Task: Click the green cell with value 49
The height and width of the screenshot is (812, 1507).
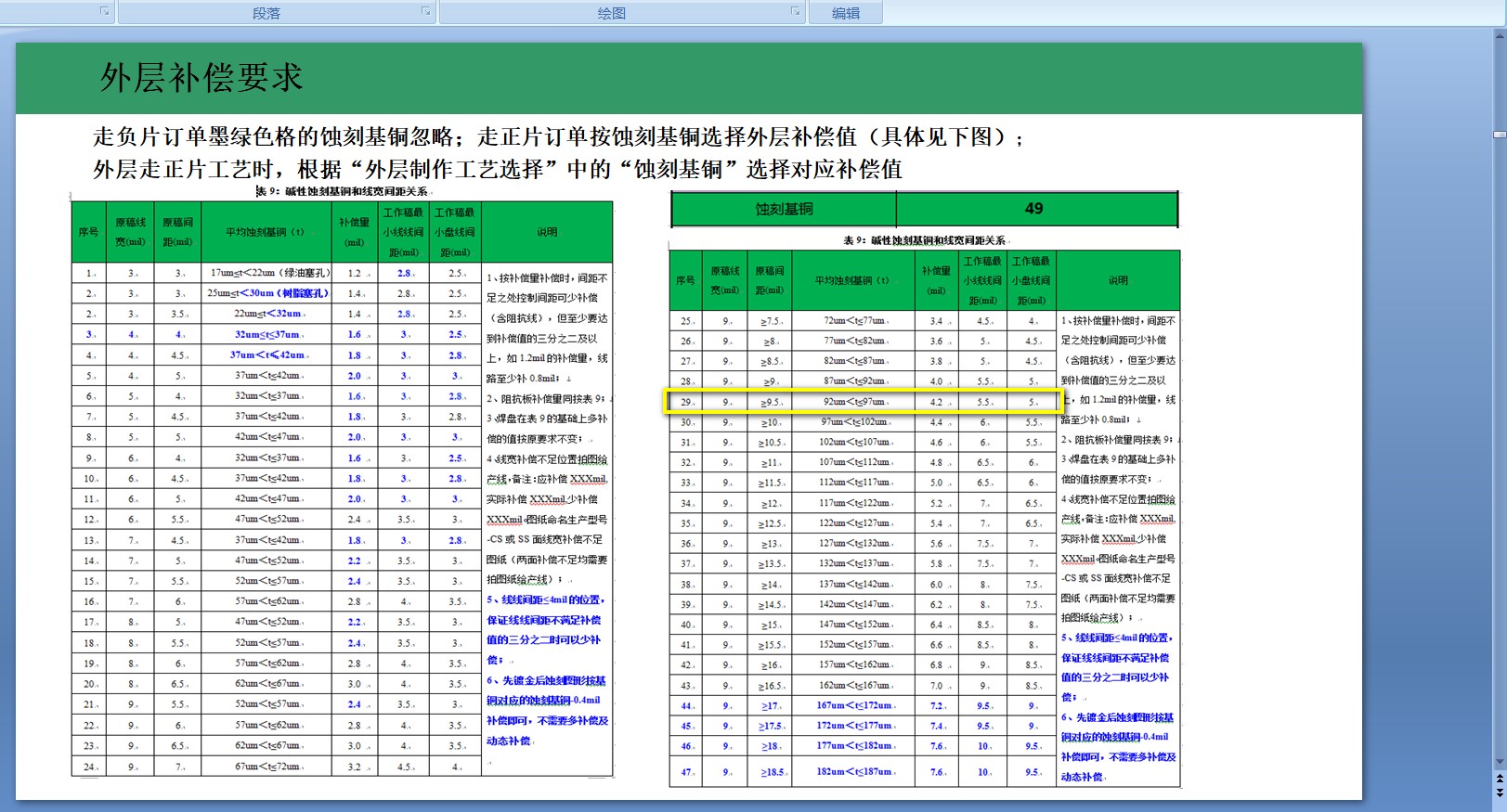Action: tap(1036, 209)
